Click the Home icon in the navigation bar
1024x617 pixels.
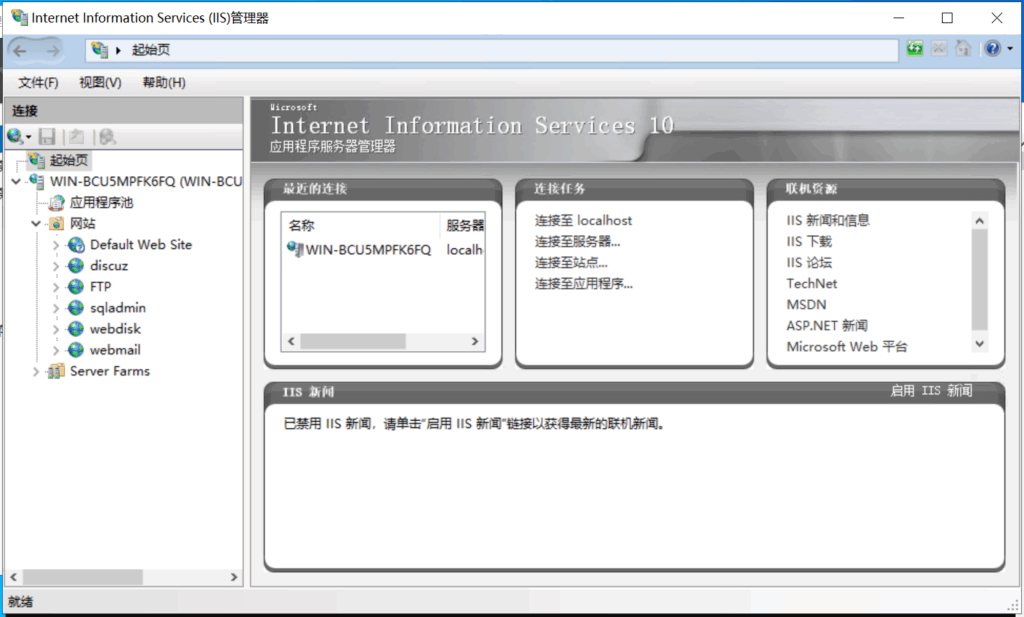[963, 48]
